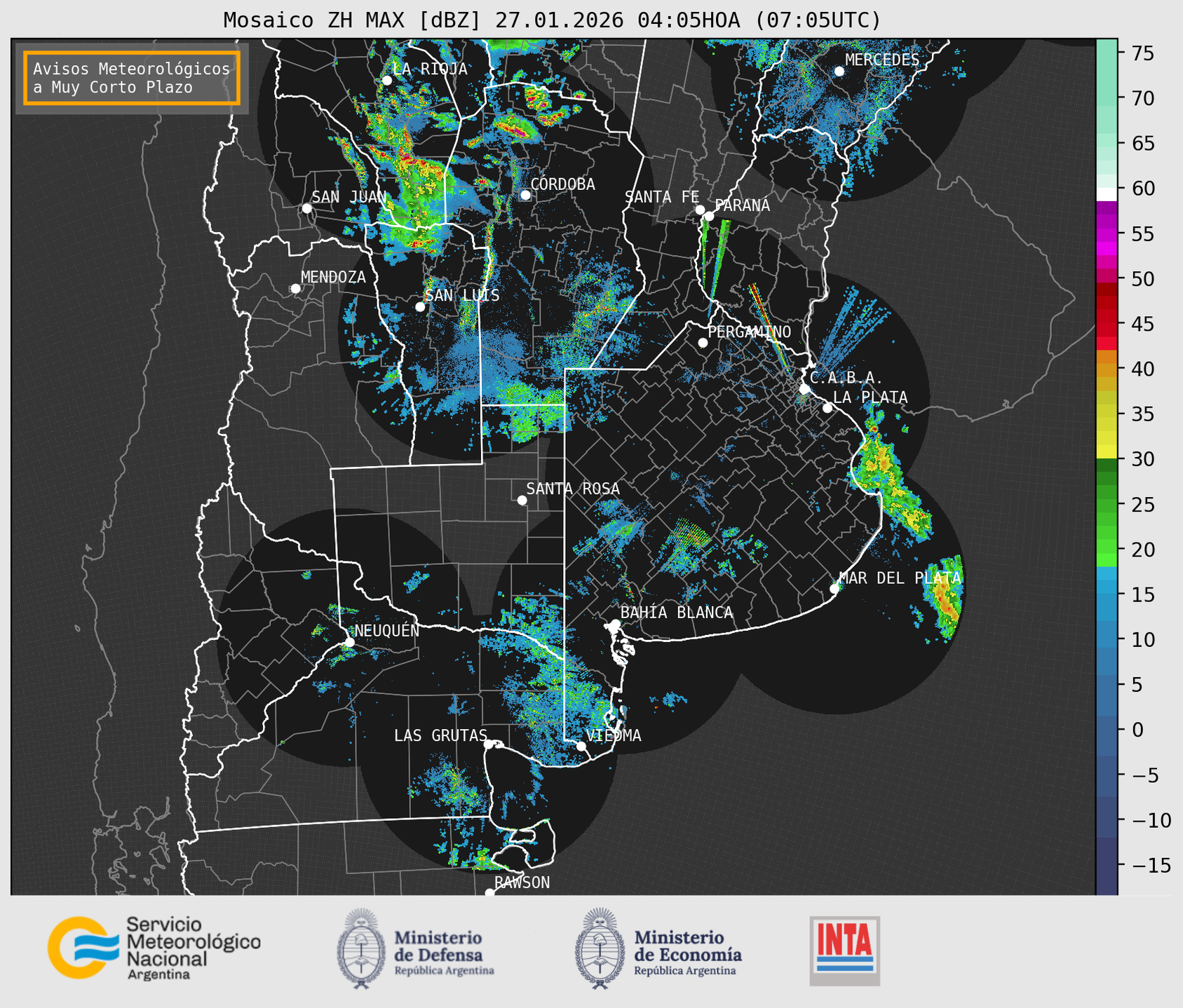Select the SANTA ROSA label
This screenshot has width=1183, height=1008.
[573, 489]
